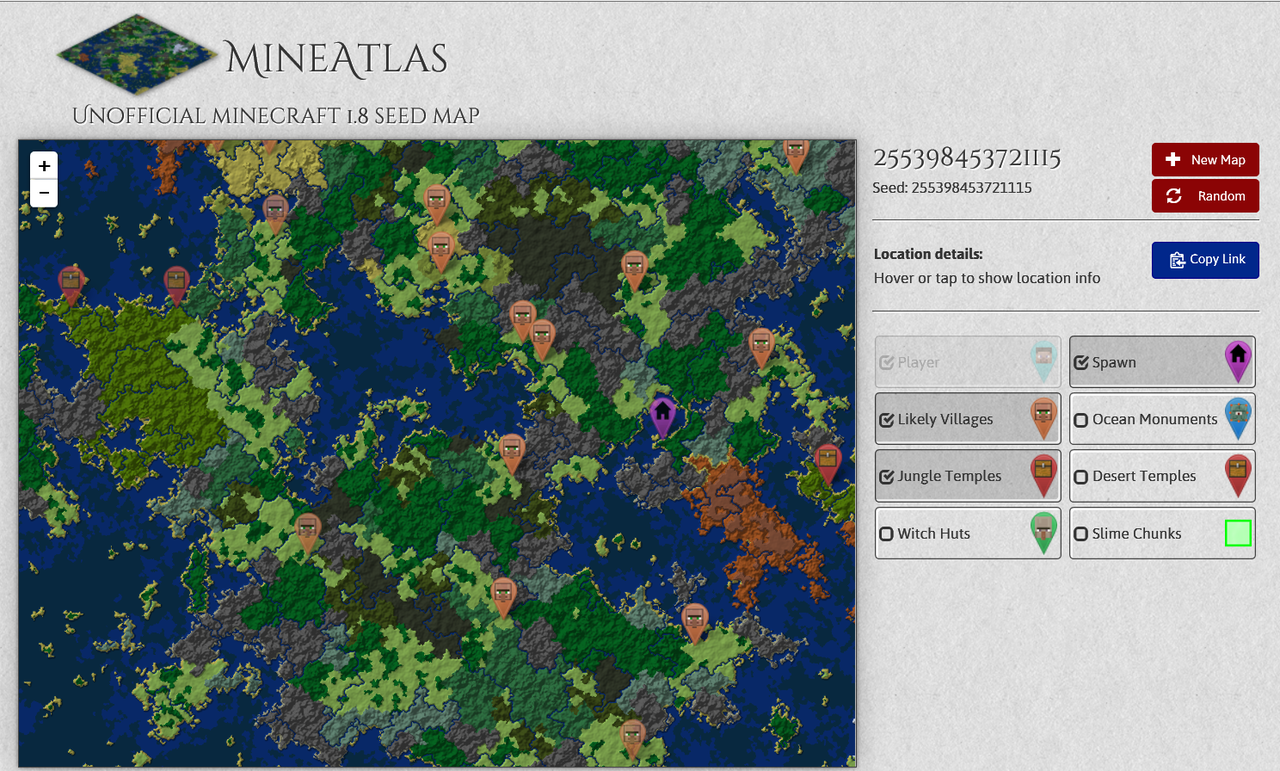This screenshot has width=1280, height=771.
Task: Click the leftmost jungle temple marker on map
Action: coord(70,285)
